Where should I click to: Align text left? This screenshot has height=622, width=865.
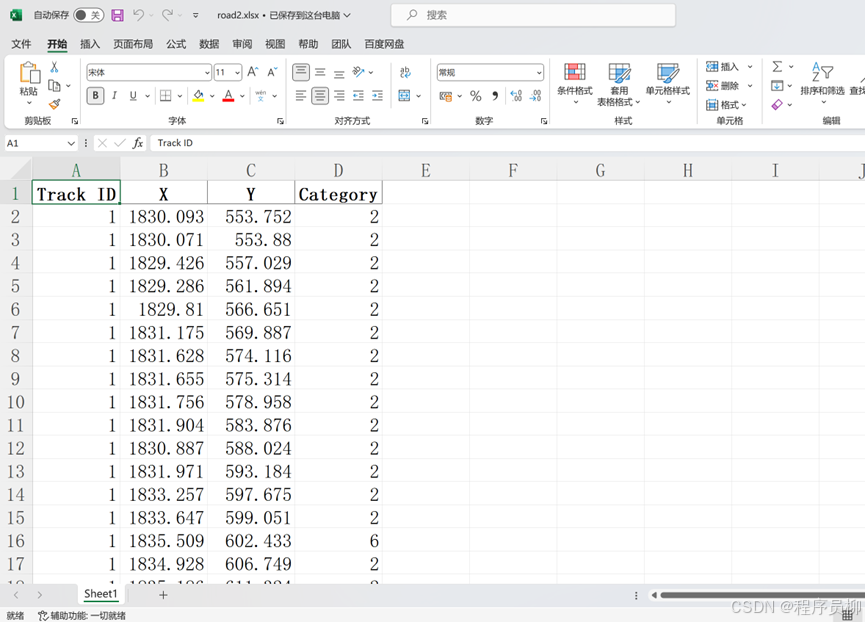click(x=301, y=96)
